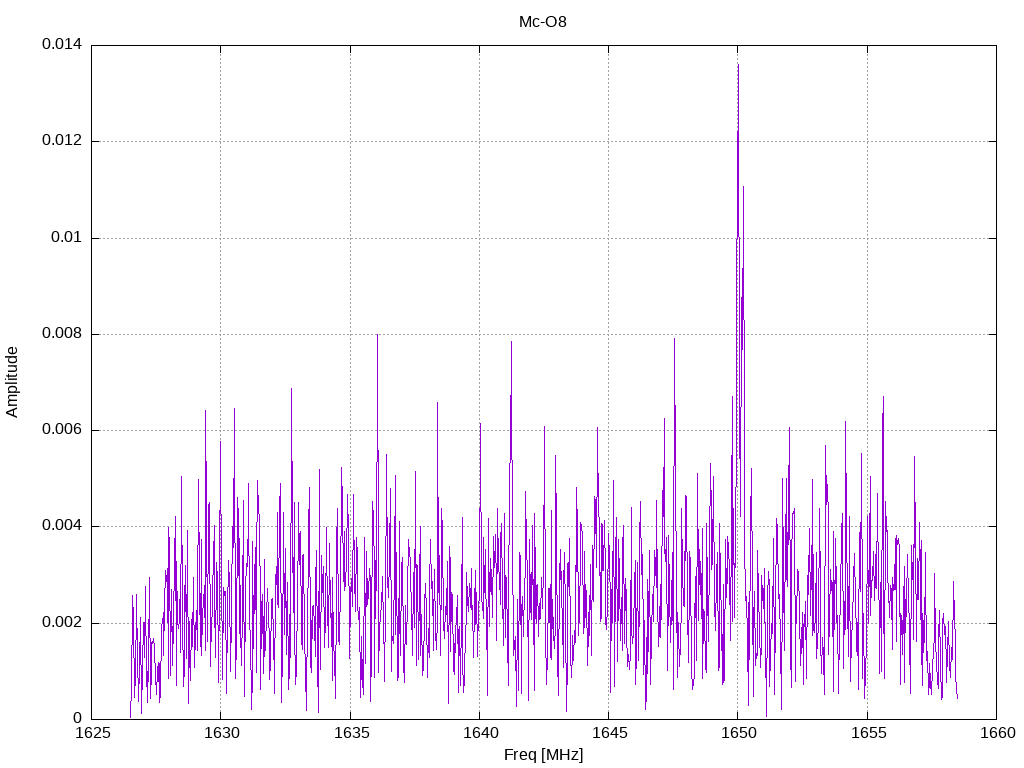This screenshot has height=768, width=1024.
Task: Click the Freq [MHz] x-axis label
Action: (543, 755)
